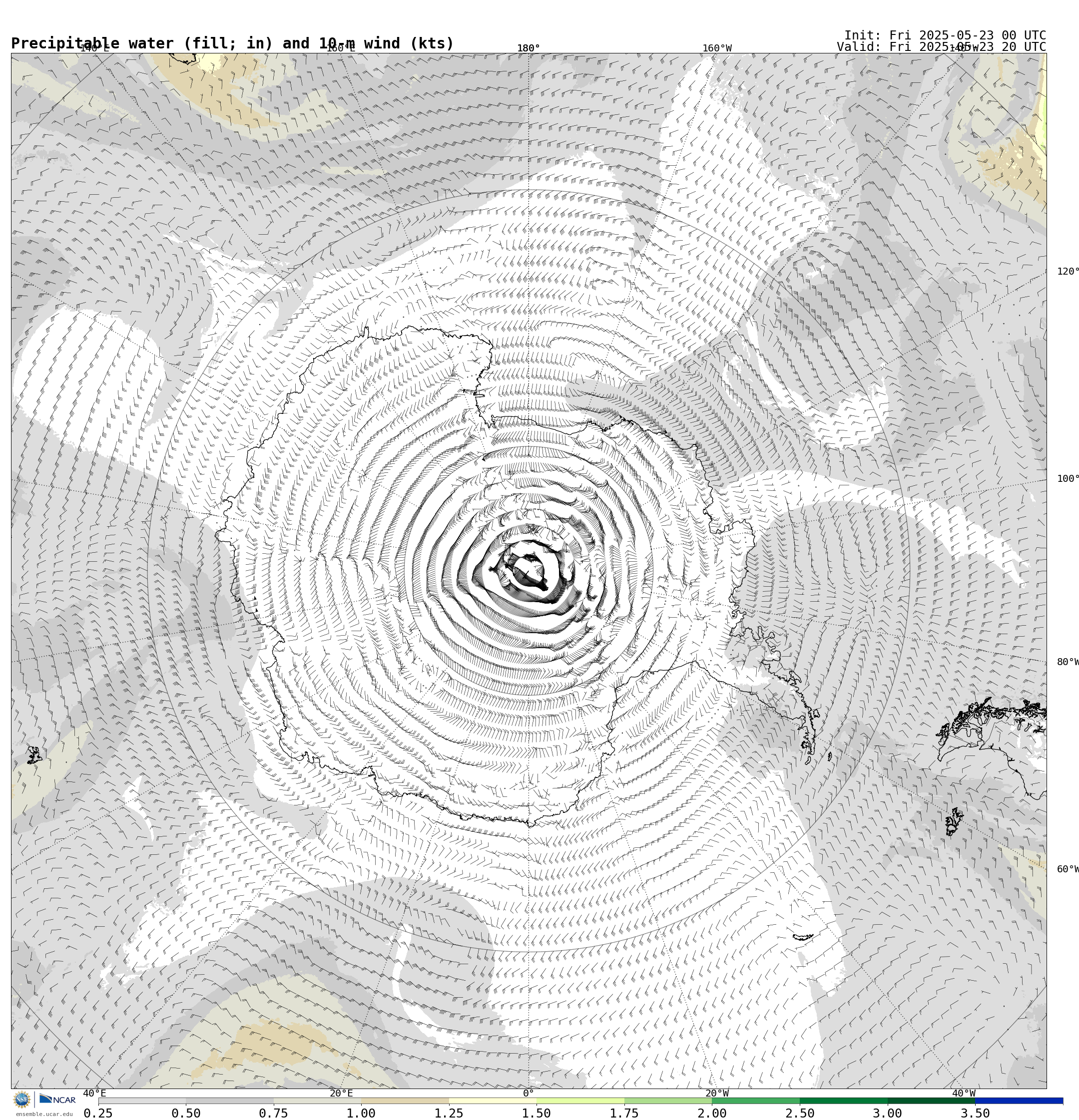Click the 1.75 colorbar tick label
Viewport: 1079px width, 1120px height.
624,1113
